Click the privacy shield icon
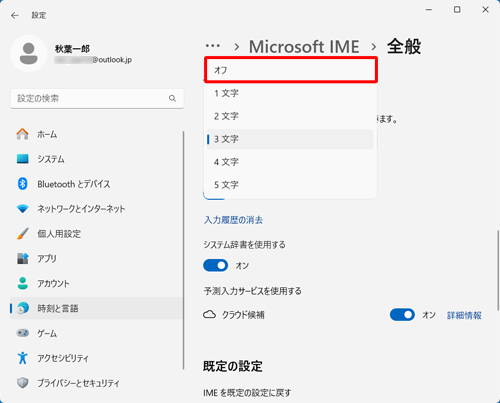The width and height of the screenshot is (500, 403). point(22,383)
